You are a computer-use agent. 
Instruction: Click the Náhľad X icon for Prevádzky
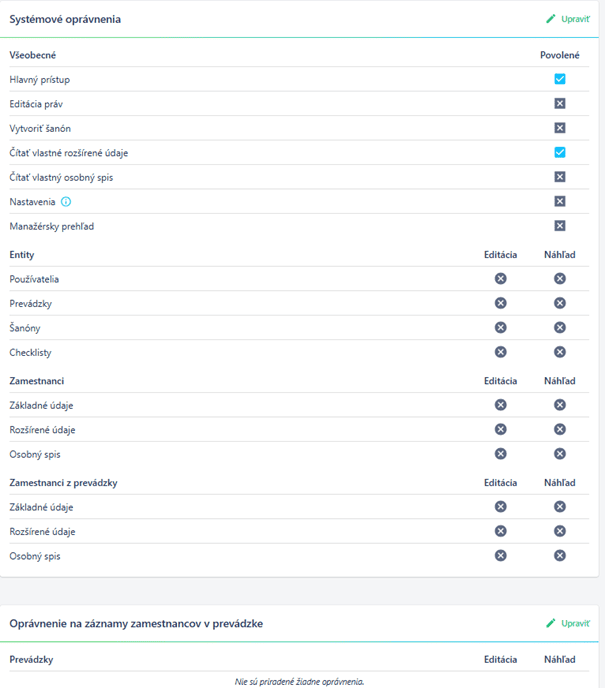click(x=560, y=303)
